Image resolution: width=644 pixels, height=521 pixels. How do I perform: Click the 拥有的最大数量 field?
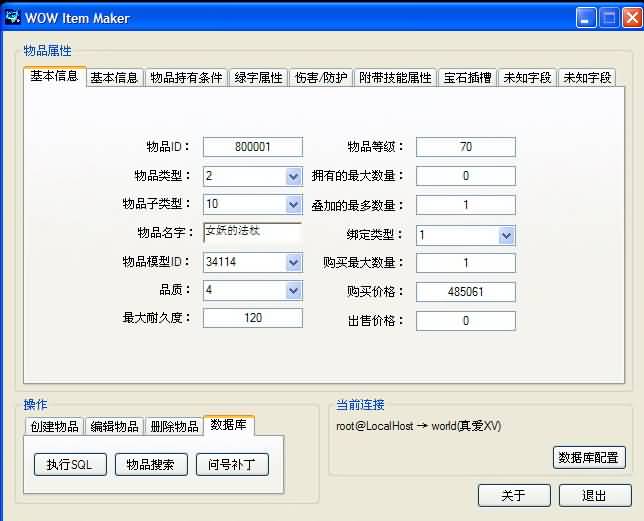point(466,176)
